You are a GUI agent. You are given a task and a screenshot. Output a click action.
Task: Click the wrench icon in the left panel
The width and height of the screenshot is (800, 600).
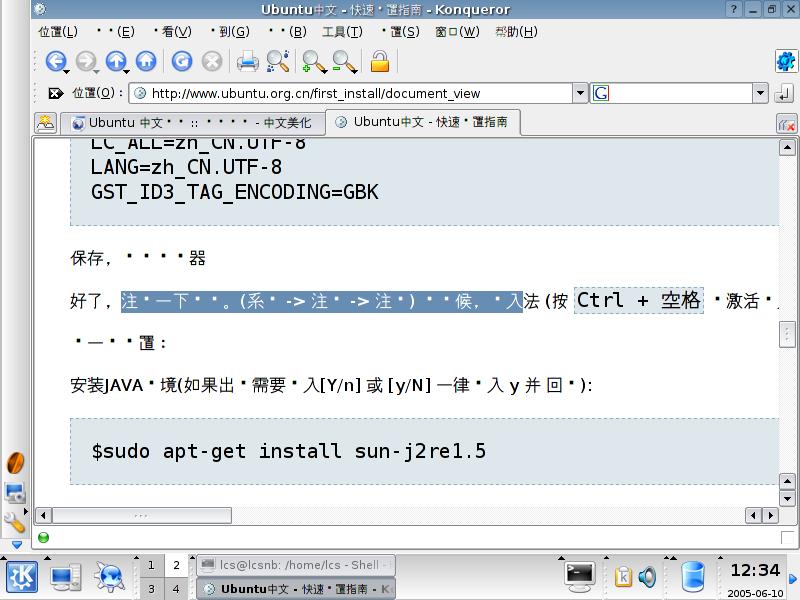click(x=14, y=522)
